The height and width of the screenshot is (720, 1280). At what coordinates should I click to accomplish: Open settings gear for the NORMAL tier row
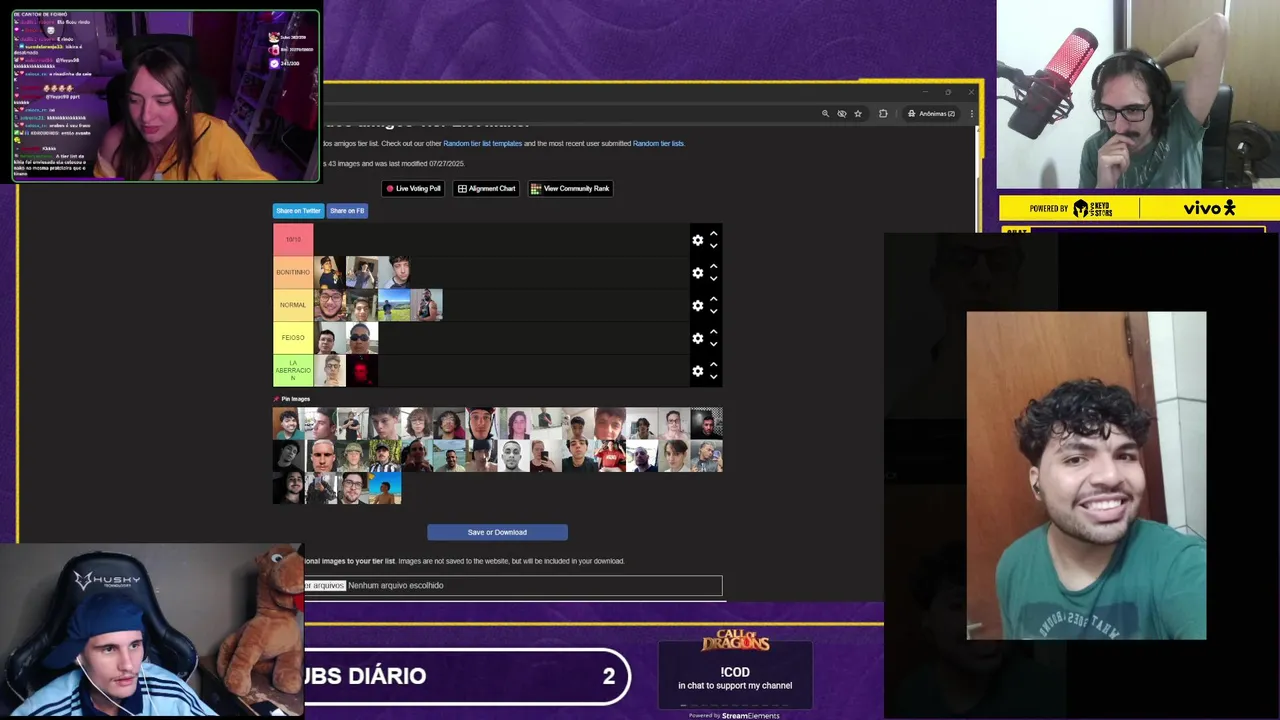pyautogui.click(x=697, y=305)
